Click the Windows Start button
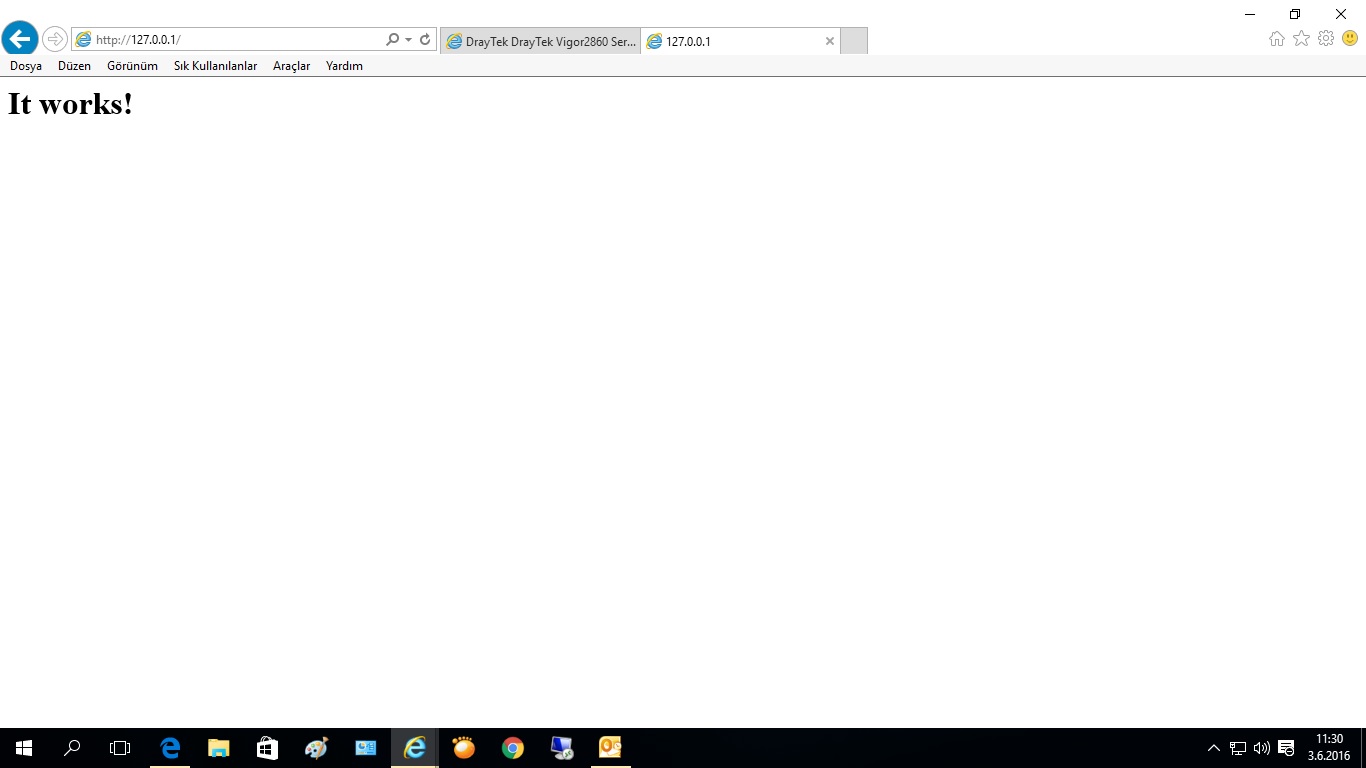Screen dimensions: 1366x768 point(24,748)
